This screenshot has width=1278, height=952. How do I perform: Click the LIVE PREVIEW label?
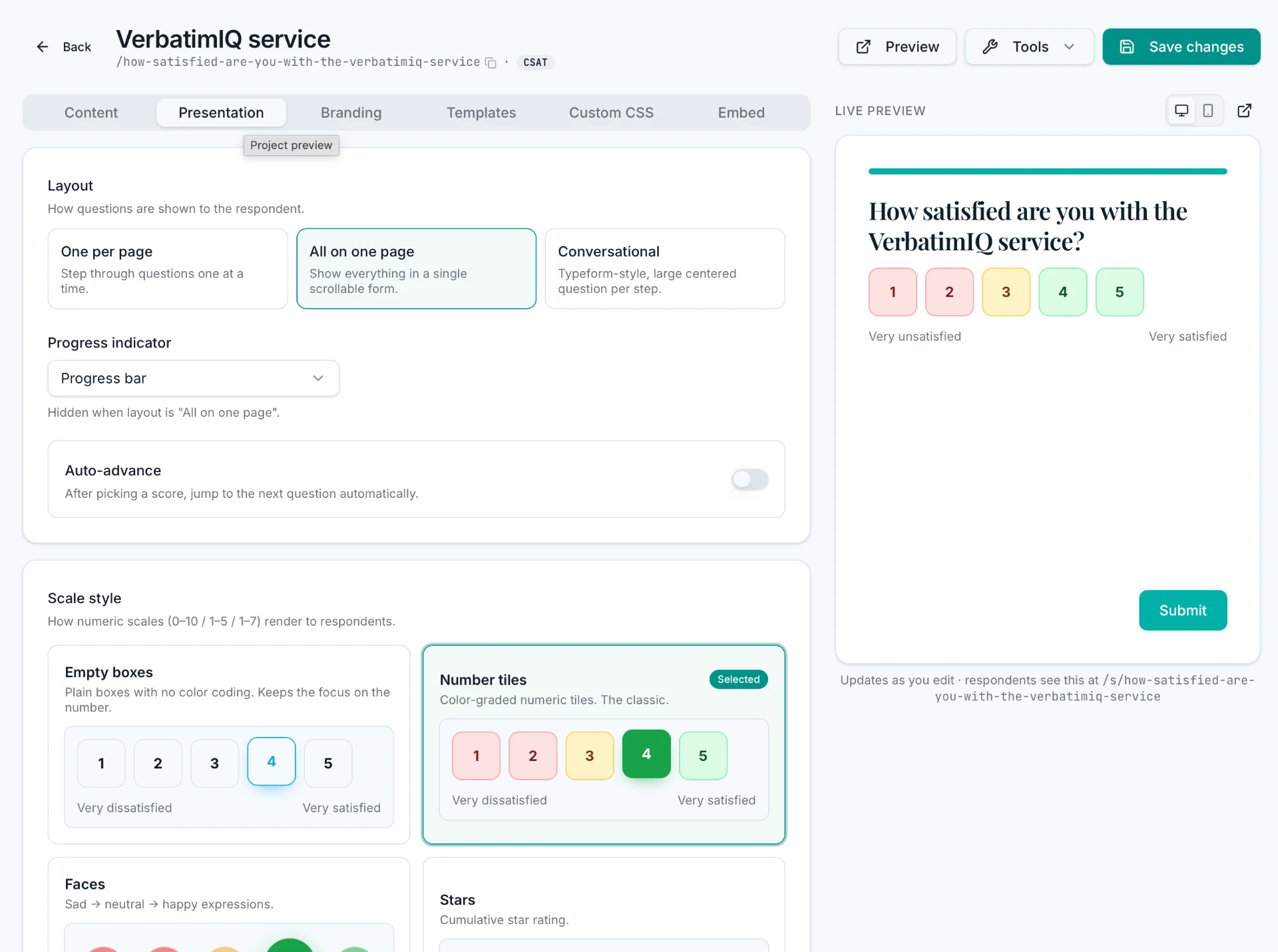880,111
